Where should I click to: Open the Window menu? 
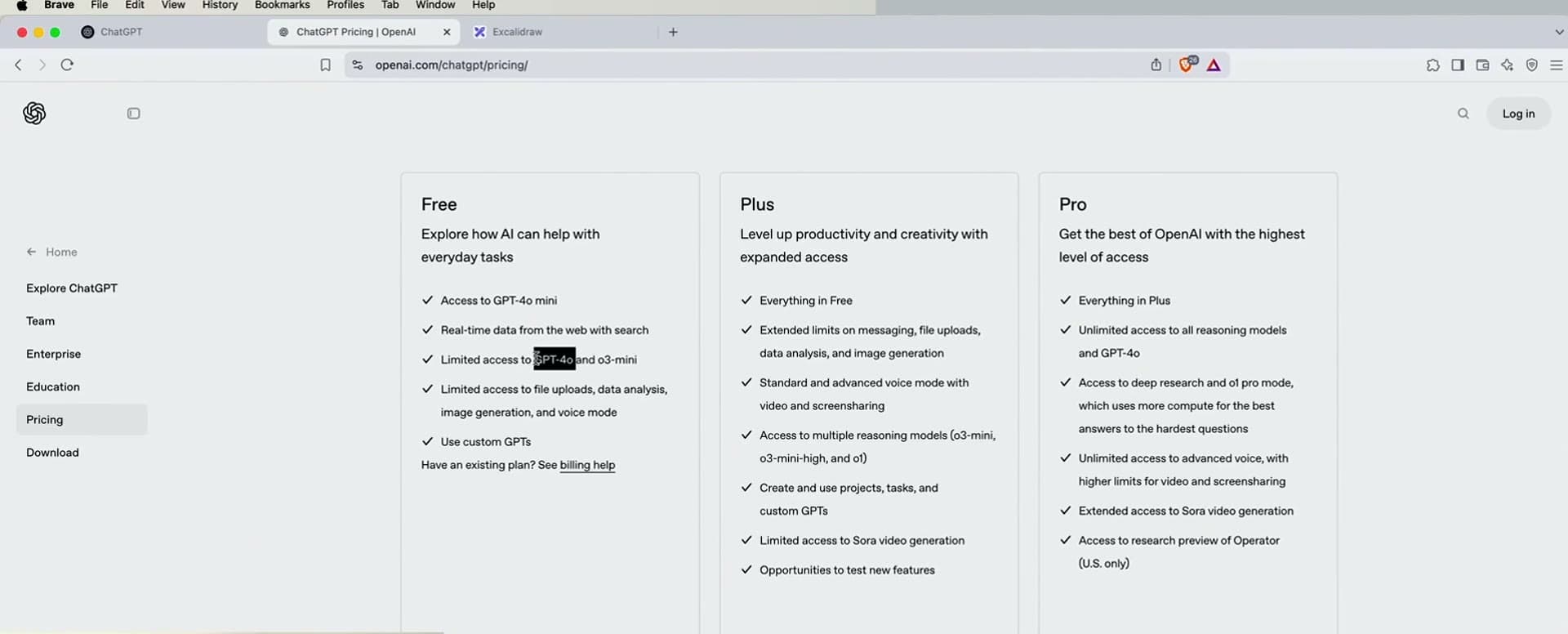[435, 5]
